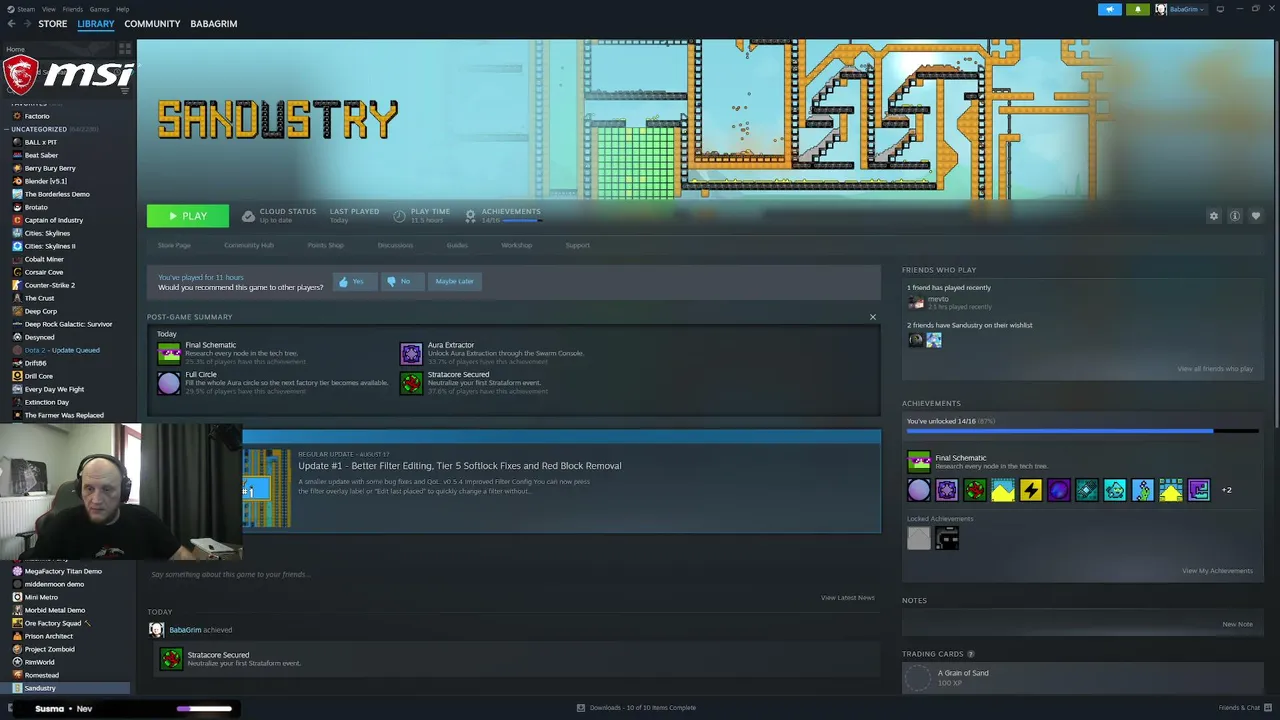
Task: Open the Community Hub link
Action: pos(249,245)
